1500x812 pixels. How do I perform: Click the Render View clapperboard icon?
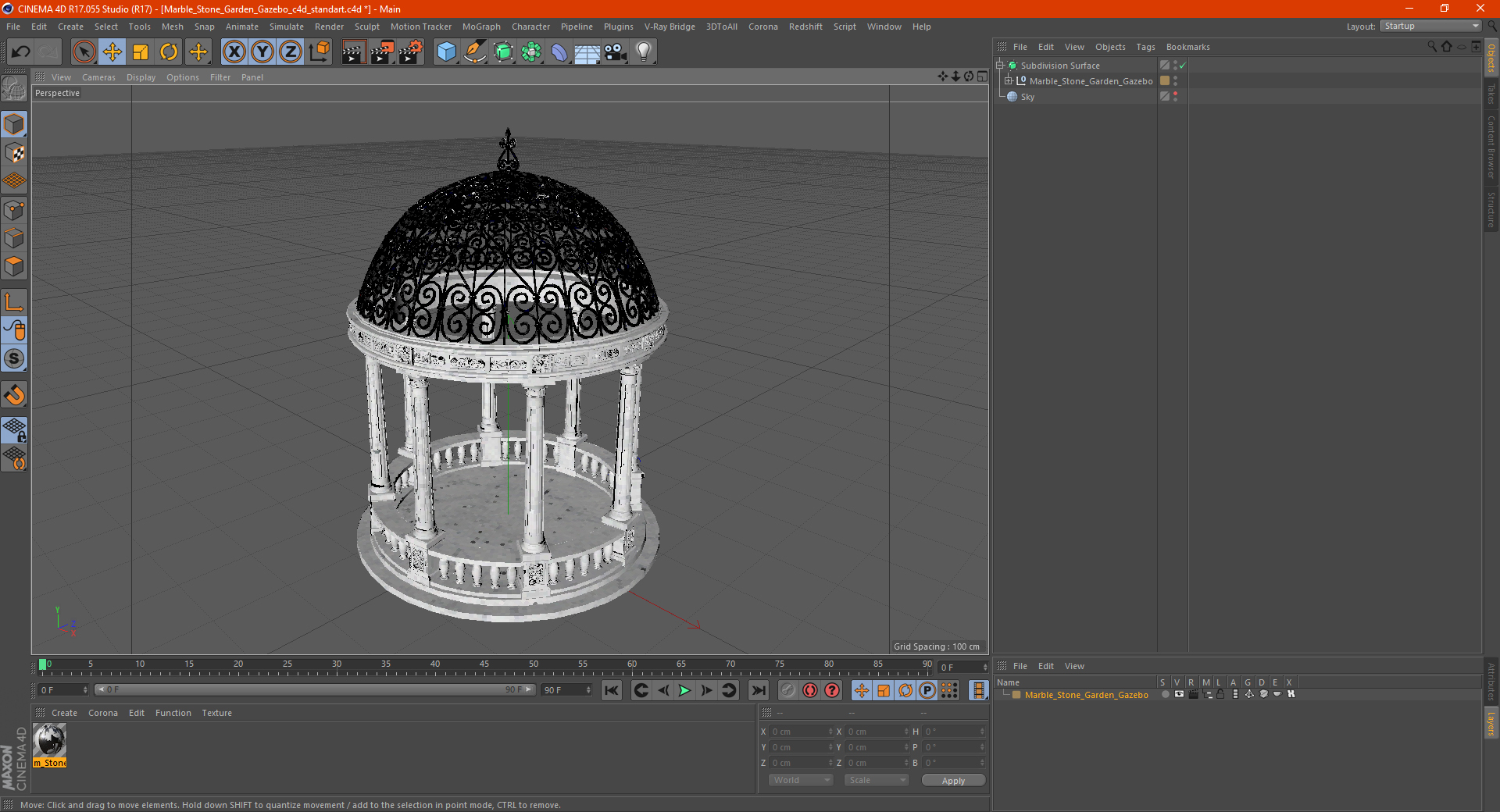(x=353, y=52)
